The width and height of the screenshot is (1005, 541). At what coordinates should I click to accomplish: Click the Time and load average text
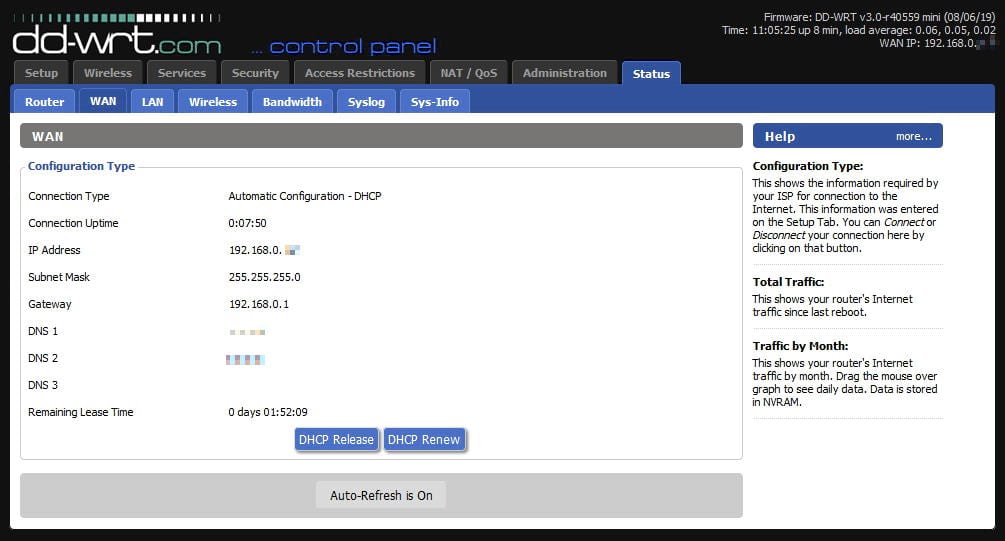point(859,30)
